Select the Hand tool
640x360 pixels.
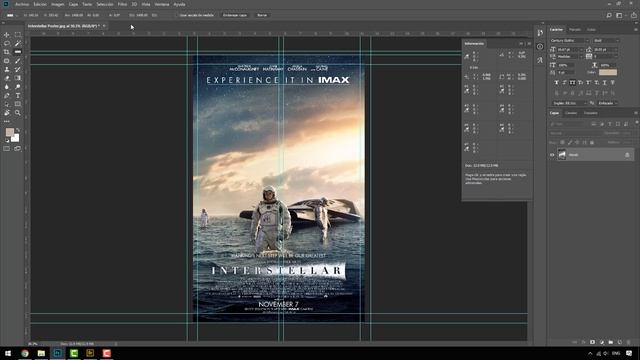pyautogui.click(x=7, y=113)
